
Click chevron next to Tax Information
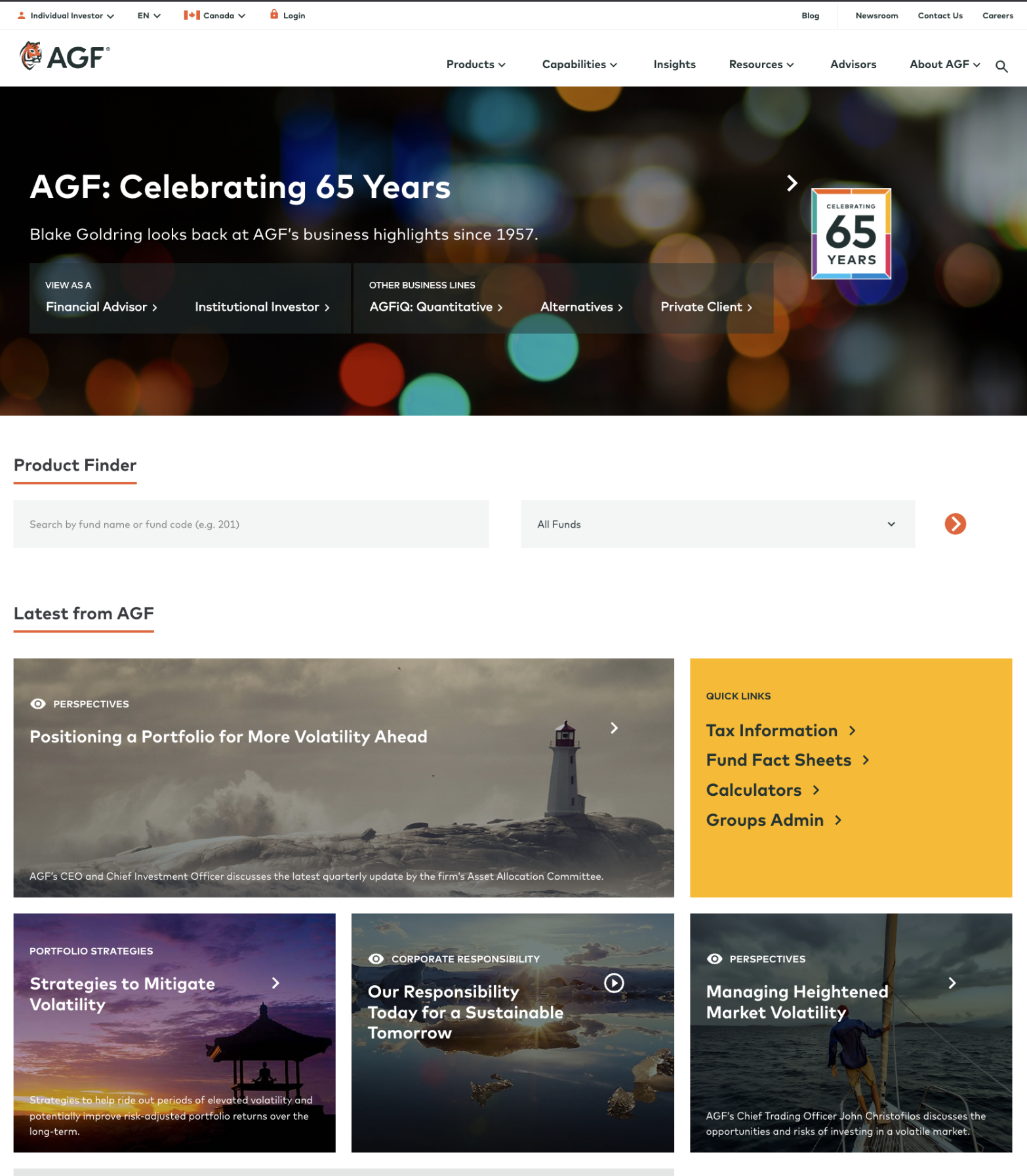852,731
